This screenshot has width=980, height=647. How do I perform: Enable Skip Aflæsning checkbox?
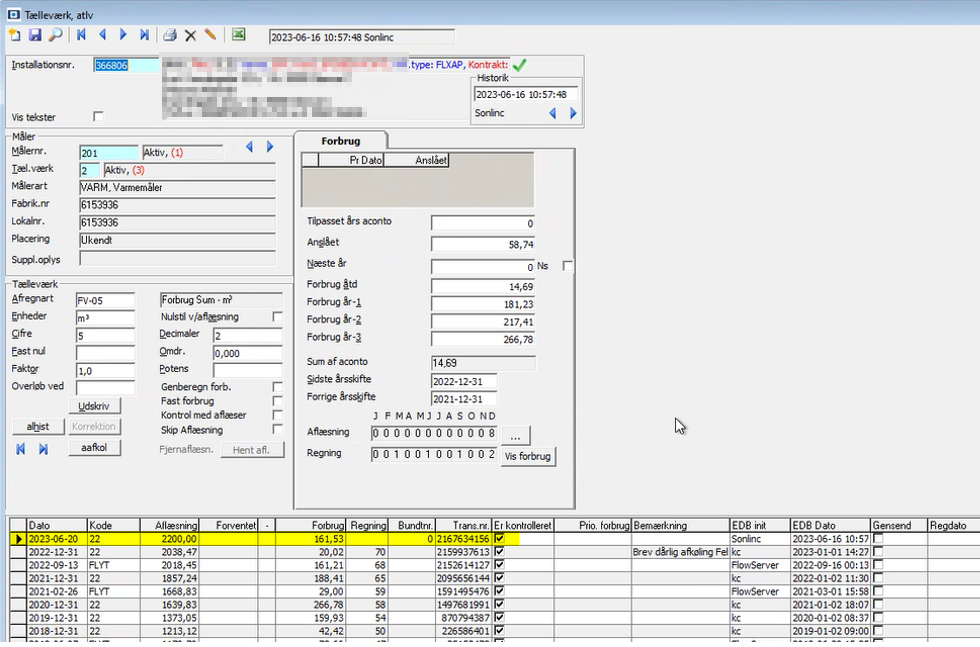(x=278, y=429)
